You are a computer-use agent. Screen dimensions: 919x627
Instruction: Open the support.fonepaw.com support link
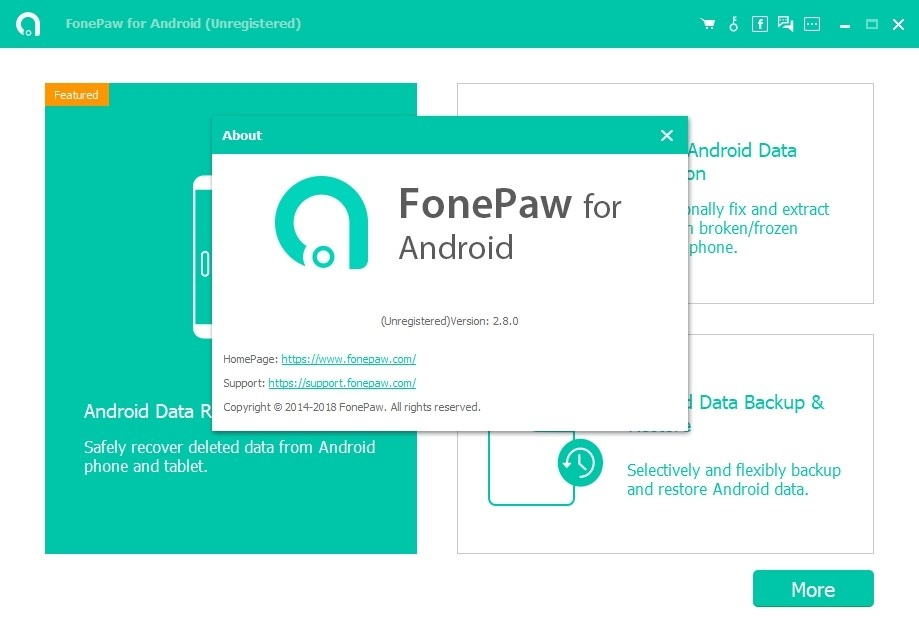coord(342,383)
